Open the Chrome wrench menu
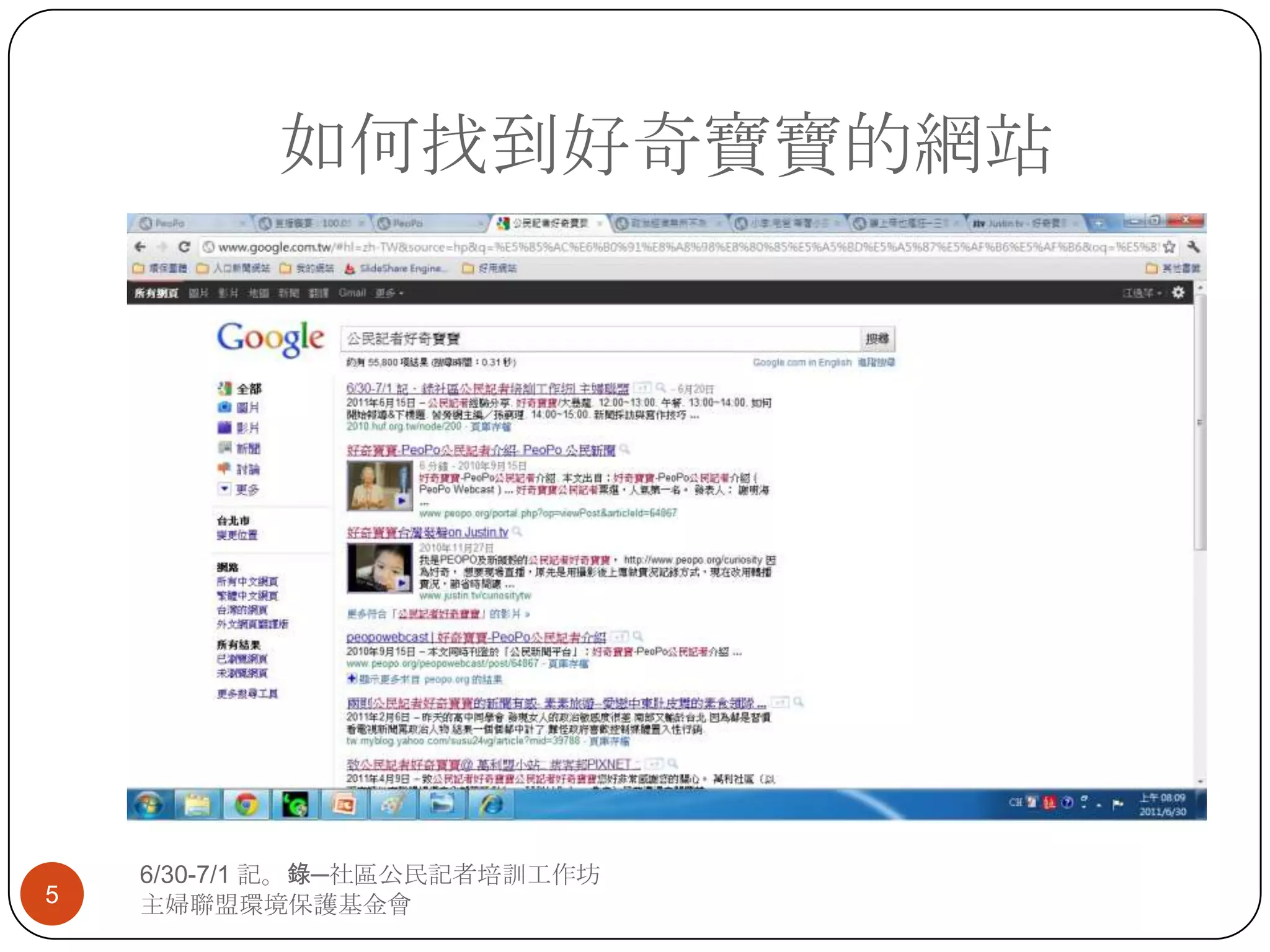 [1192, 247]
